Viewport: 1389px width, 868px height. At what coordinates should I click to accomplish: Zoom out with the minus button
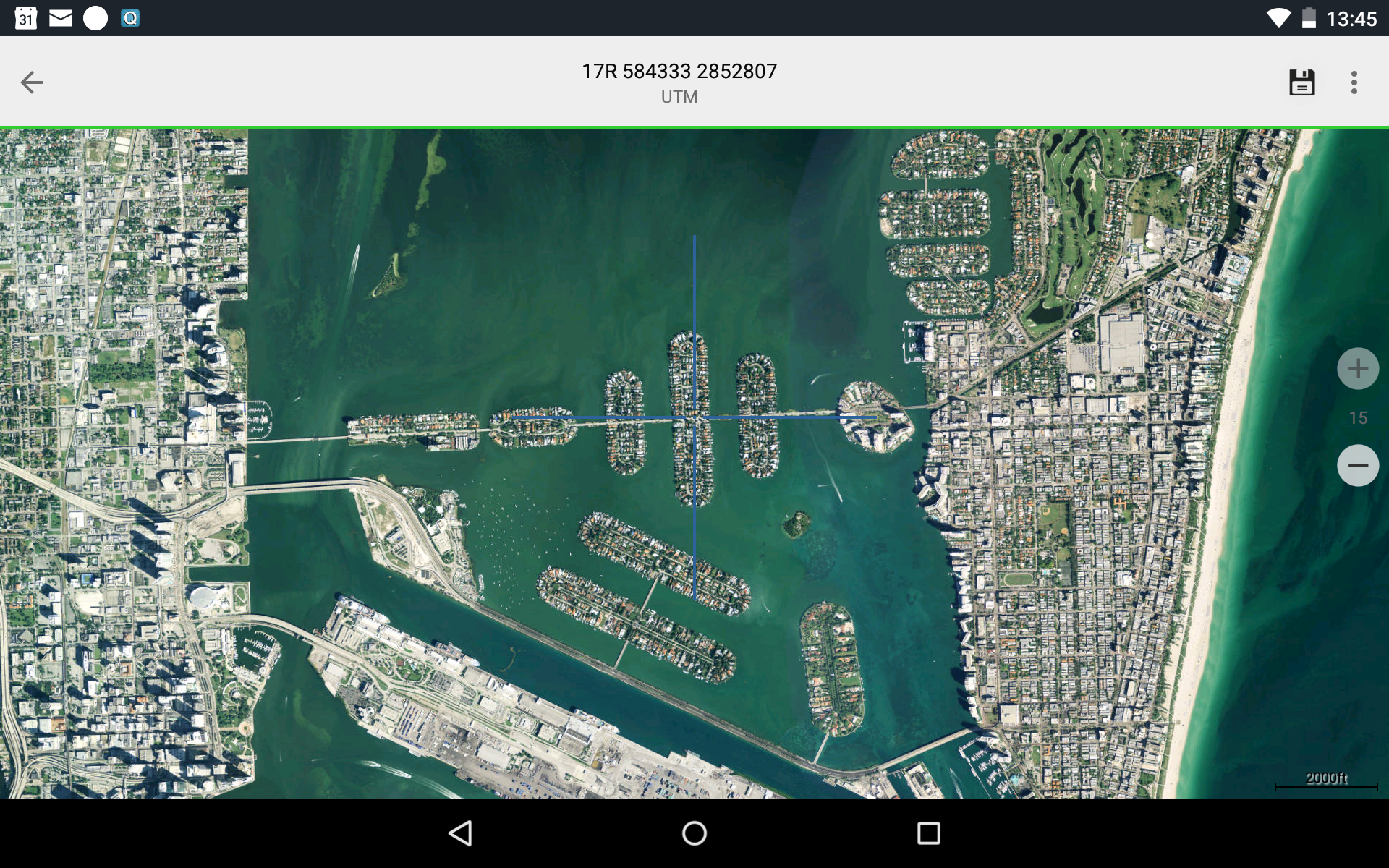(1357, 466)
